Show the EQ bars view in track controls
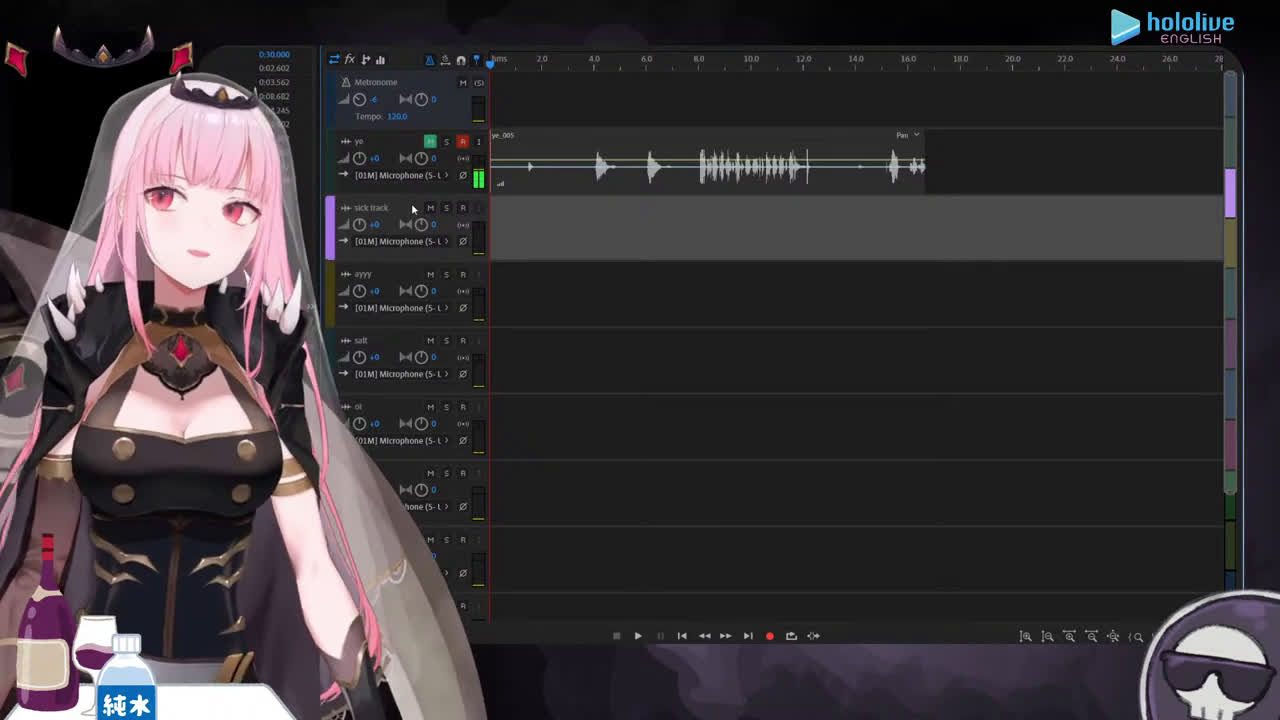This screenshot has width=1280, height=720. coord(380,60)
